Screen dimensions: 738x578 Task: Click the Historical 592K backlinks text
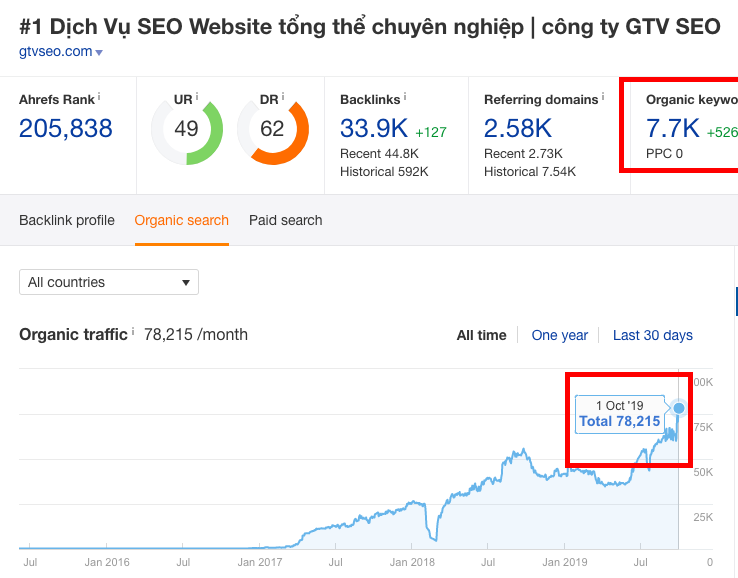coord(384,172)
